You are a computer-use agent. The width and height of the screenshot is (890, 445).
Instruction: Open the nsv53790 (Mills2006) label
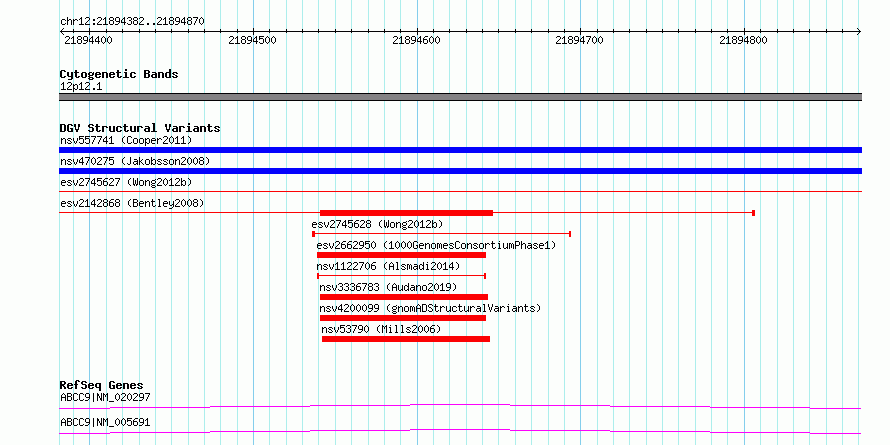click(x=381, y=329)
